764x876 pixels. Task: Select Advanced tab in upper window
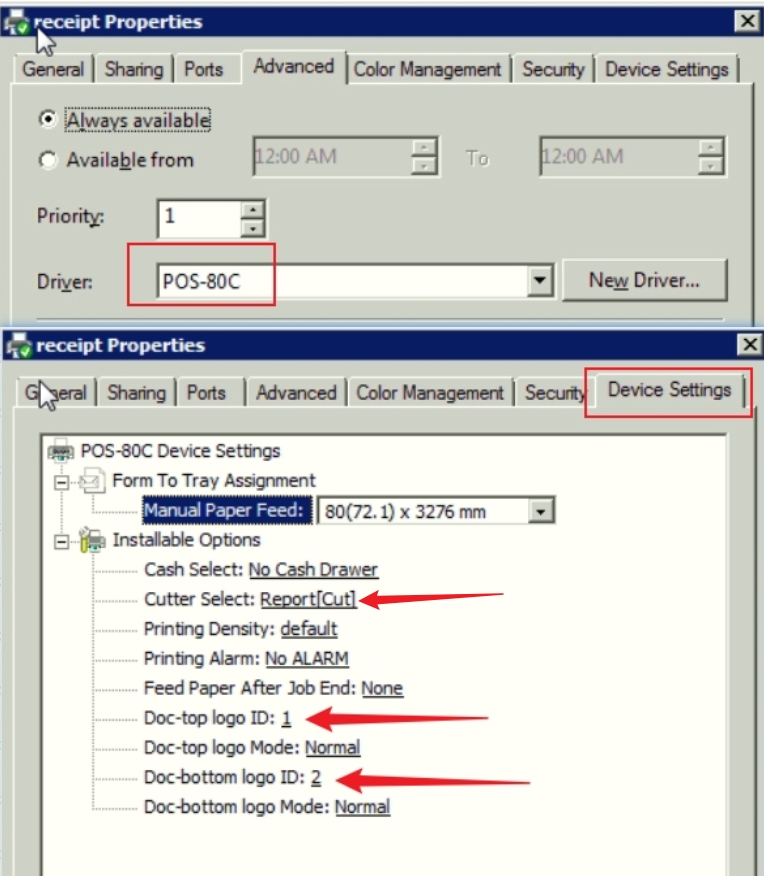tap(294, 67)
